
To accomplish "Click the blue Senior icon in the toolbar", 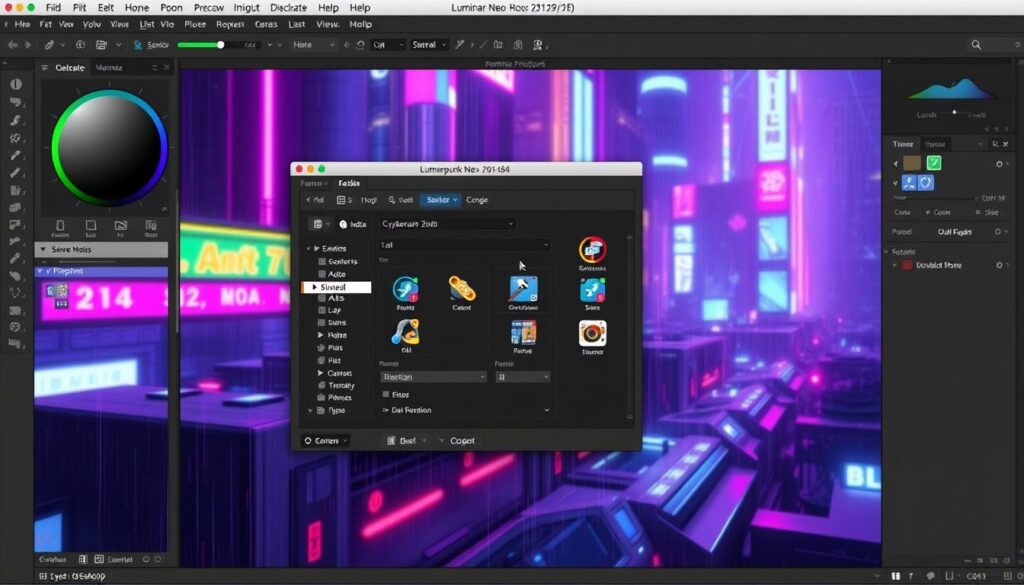I will click(x=137, y=45).
